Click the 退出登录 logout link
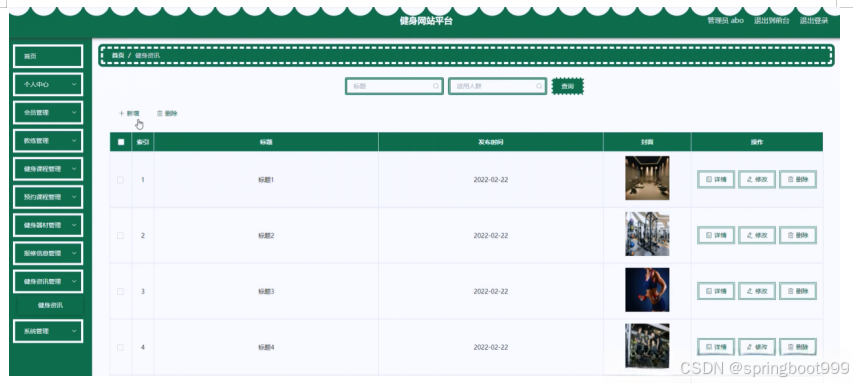This screenshot has height=383, width=853. (814, 21)
